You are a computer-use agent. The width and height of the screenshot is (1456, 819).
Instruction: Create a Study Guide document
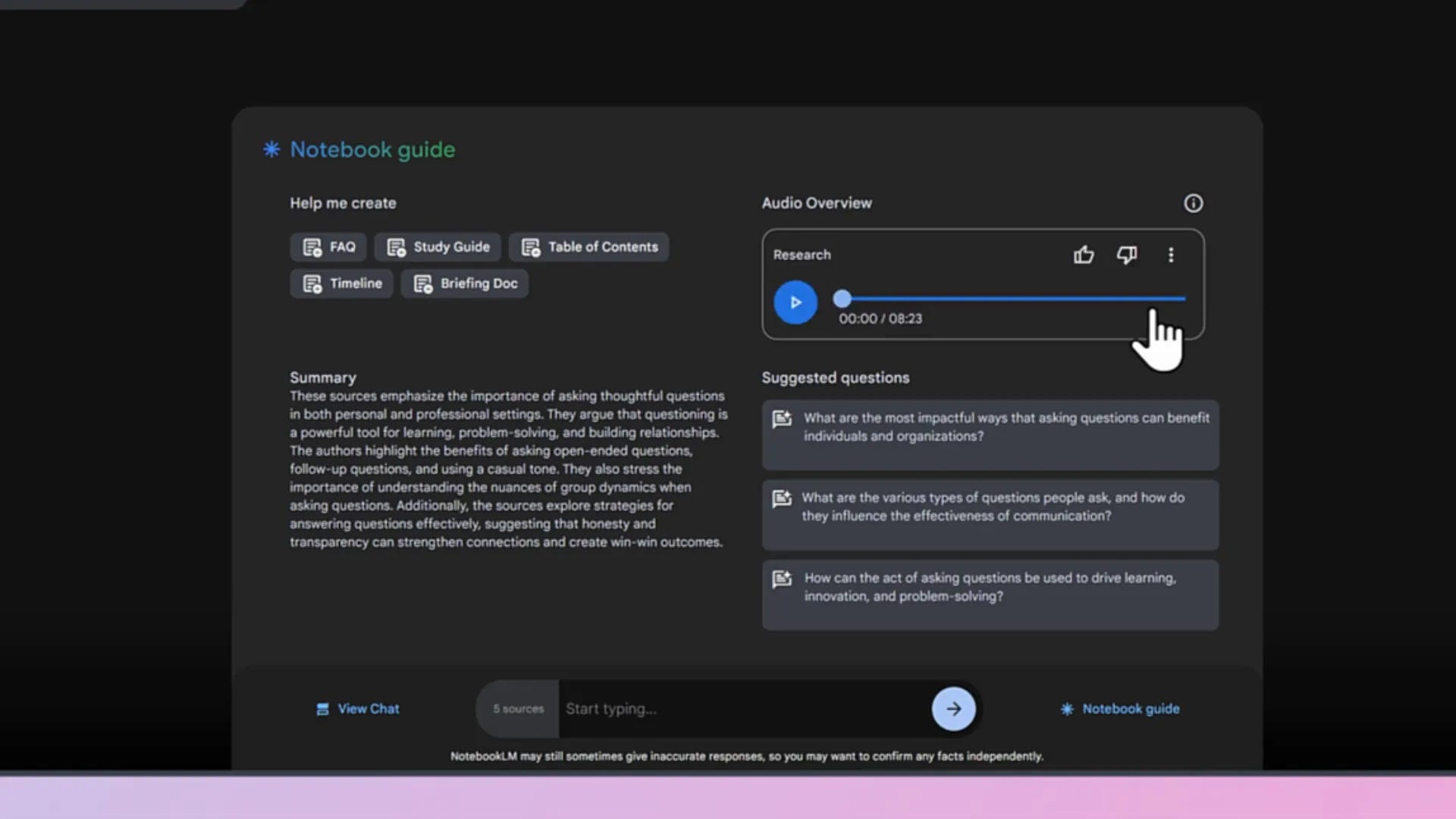438,246
